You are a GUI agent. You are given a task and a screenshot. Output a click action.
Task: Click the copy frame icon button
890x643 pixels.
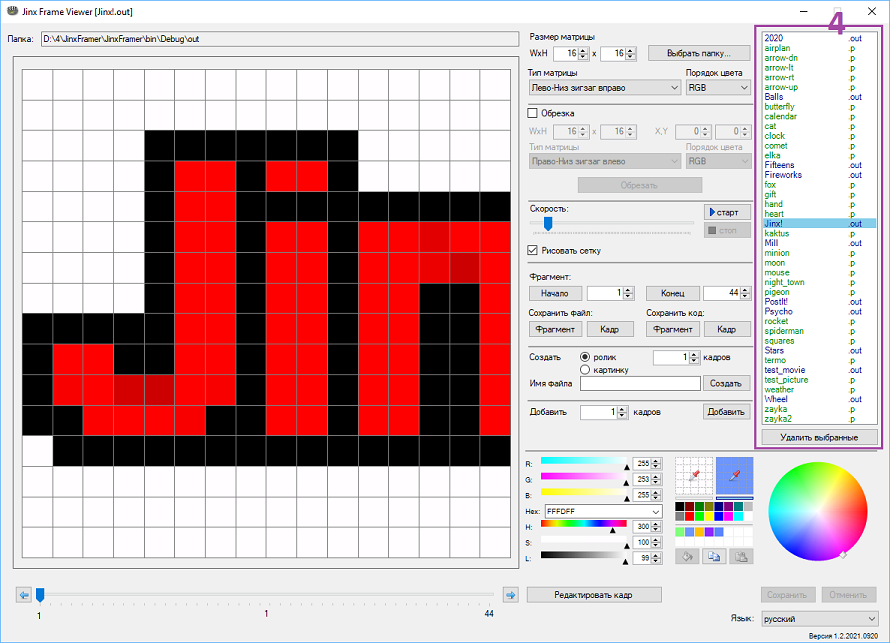(x=714, y=556)
